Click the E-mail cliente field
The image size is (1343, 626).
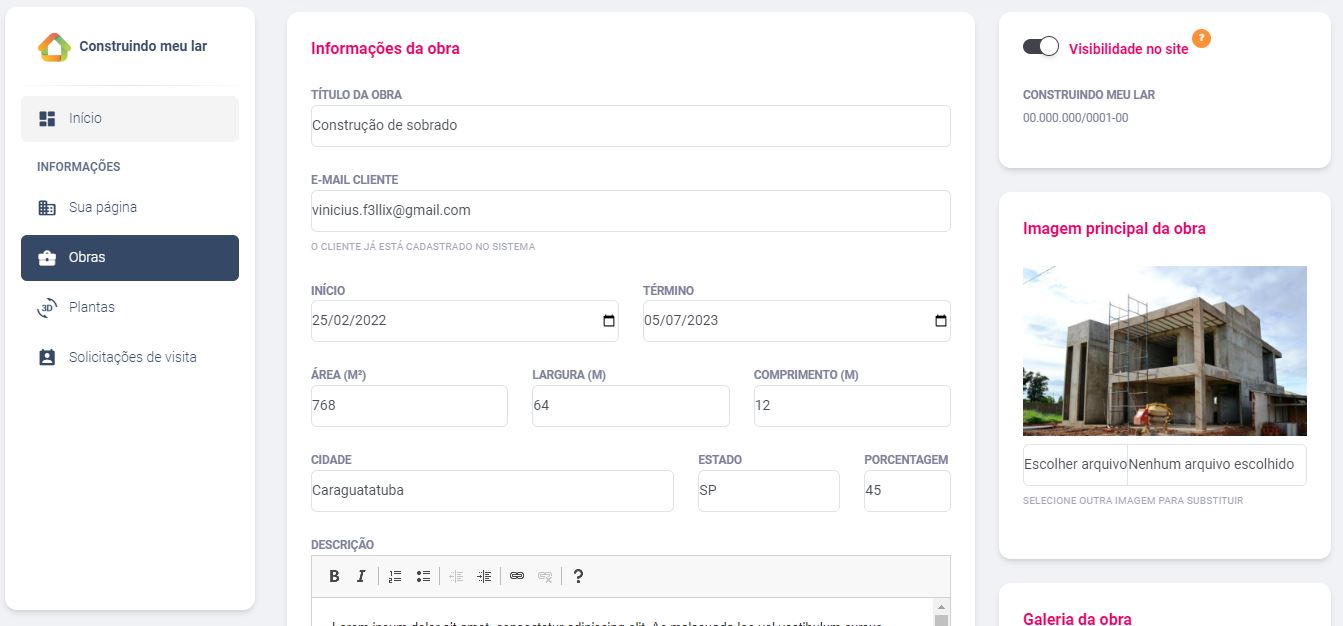[x=631, y=211]
